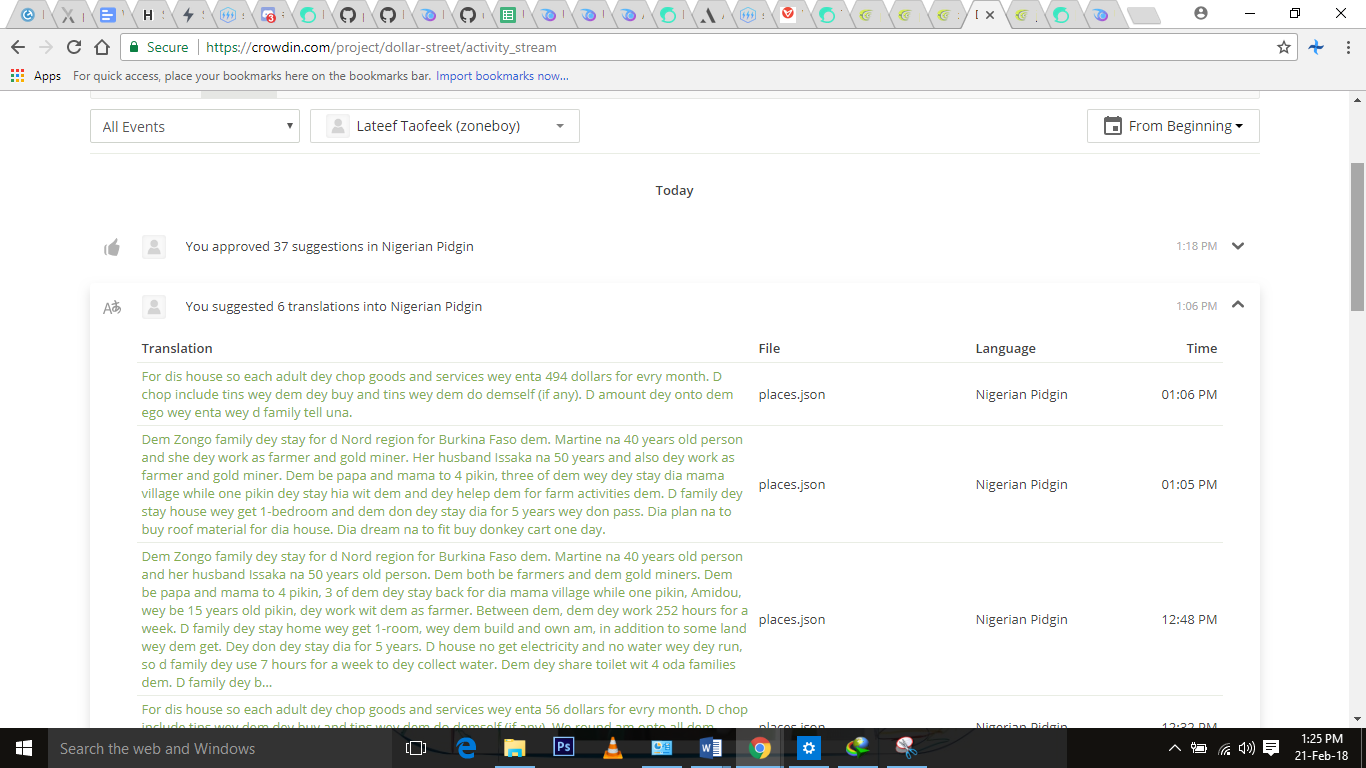Click the Today date heading
Screen dimensions: 1366x768
(674, 191)
